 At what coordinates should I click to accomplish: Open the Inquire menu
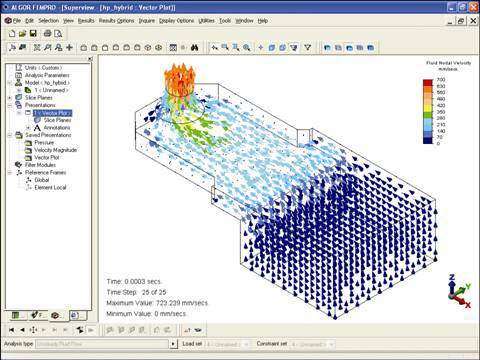(x=147, y=21)
